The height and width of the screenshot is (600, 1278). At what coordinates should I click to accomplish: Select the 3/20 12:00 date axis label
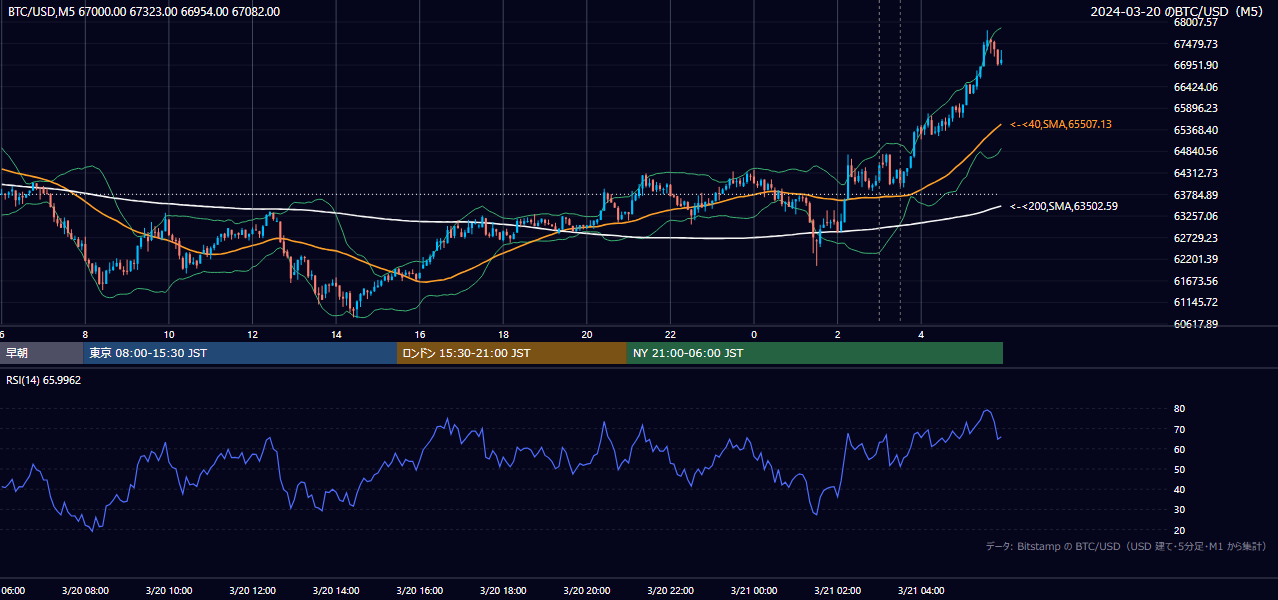tap(252, 591)
